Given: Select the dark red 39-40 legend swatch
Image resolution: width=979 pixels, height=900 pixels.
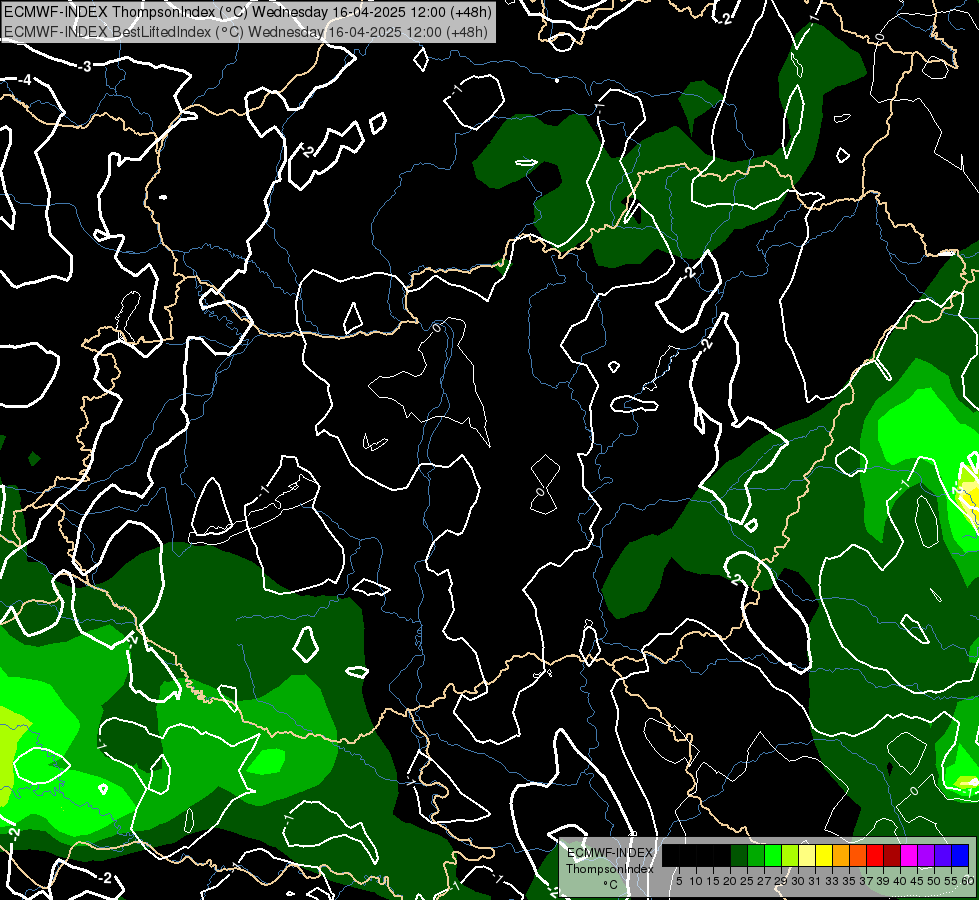Looking at the screenshot, I should (892, 855).
